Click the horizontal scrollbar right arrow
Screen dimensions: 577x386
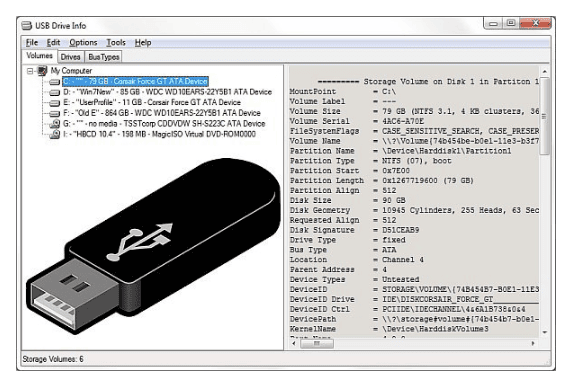tap(533, 344)
